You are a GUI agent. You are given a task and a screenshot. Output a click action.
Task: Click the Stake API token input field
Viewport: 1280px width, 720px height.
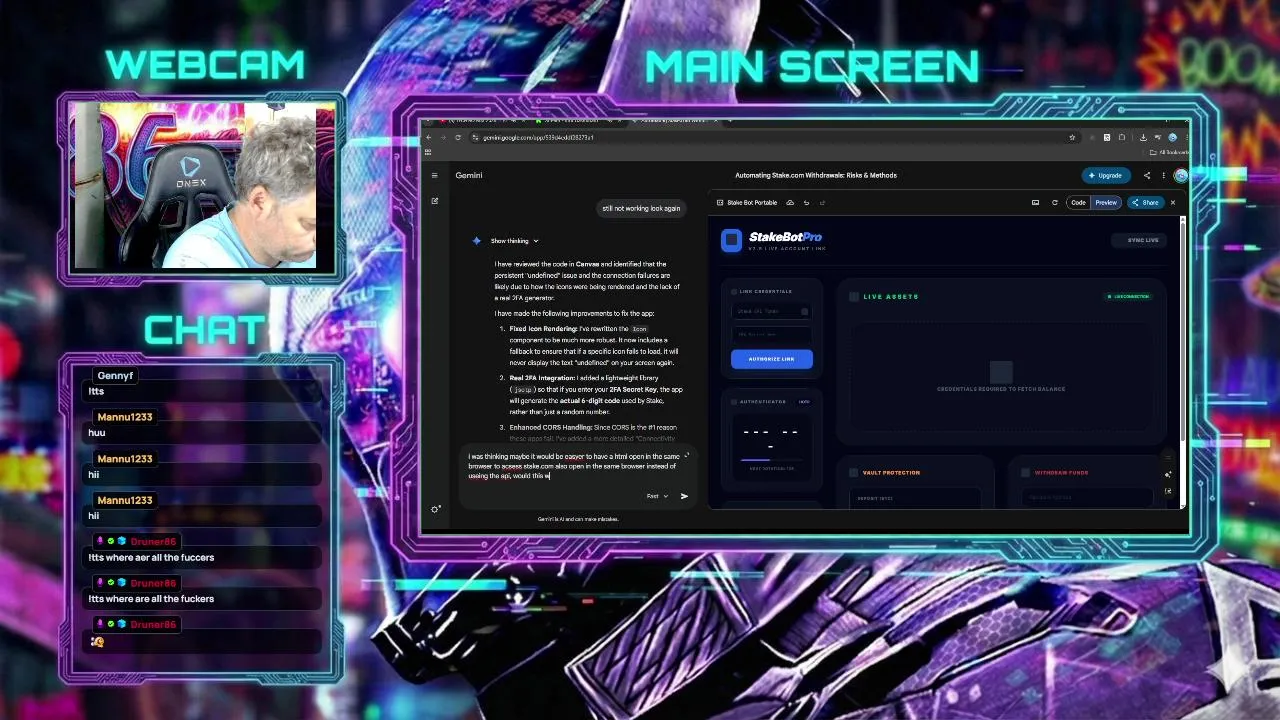point(771,311)
